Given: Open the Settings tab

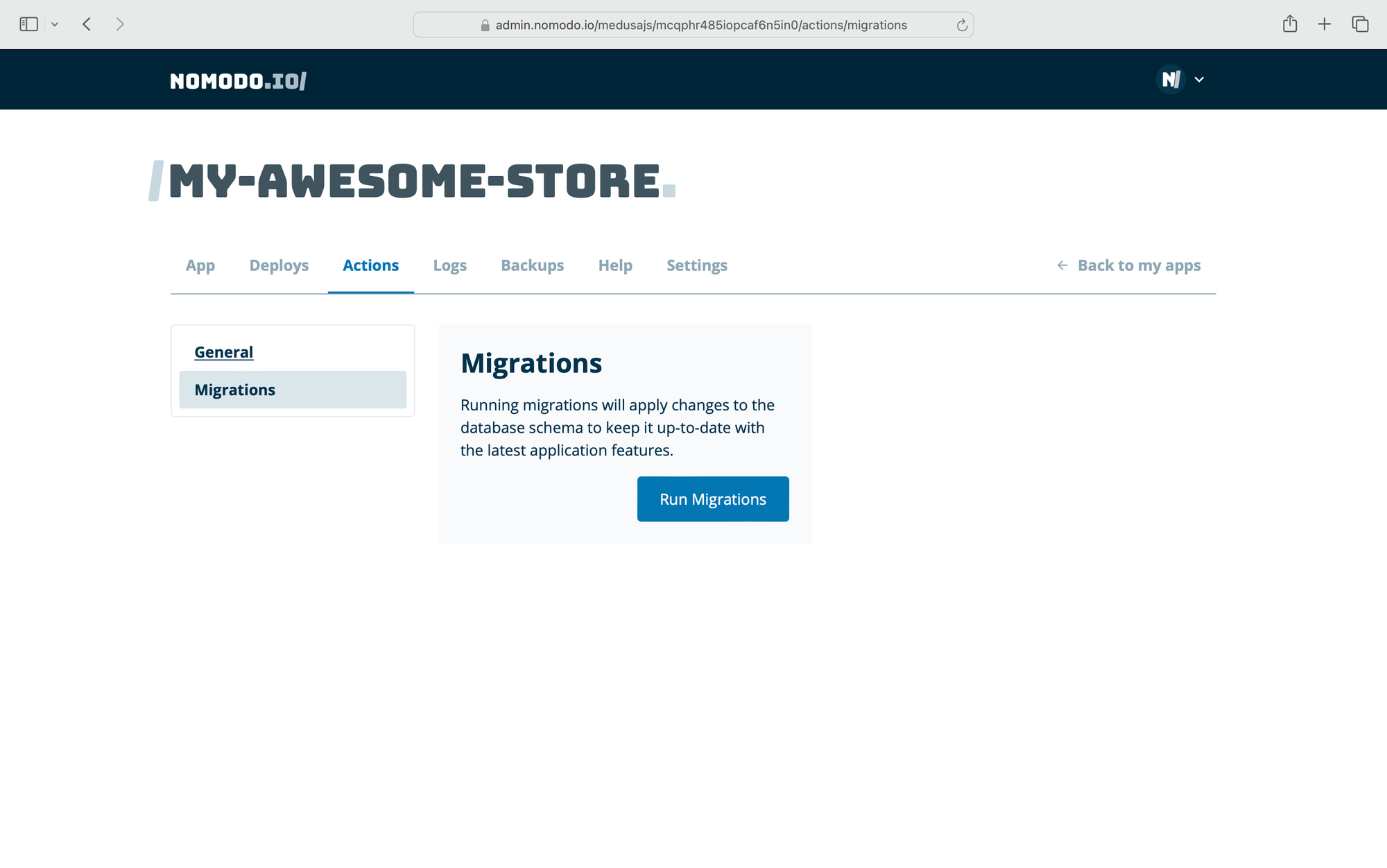Looking at the screenshot, I should coord(696,266).
